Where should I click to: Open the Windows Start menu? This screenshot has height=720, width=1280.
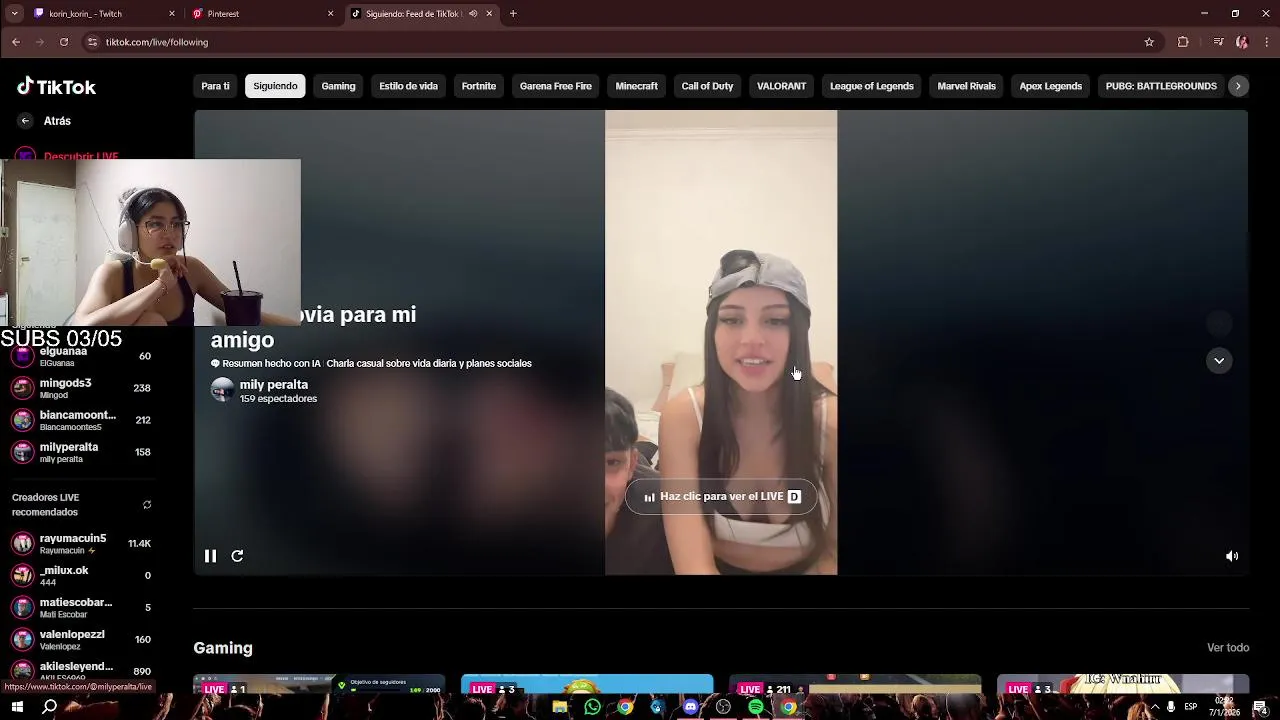point(17,707)
